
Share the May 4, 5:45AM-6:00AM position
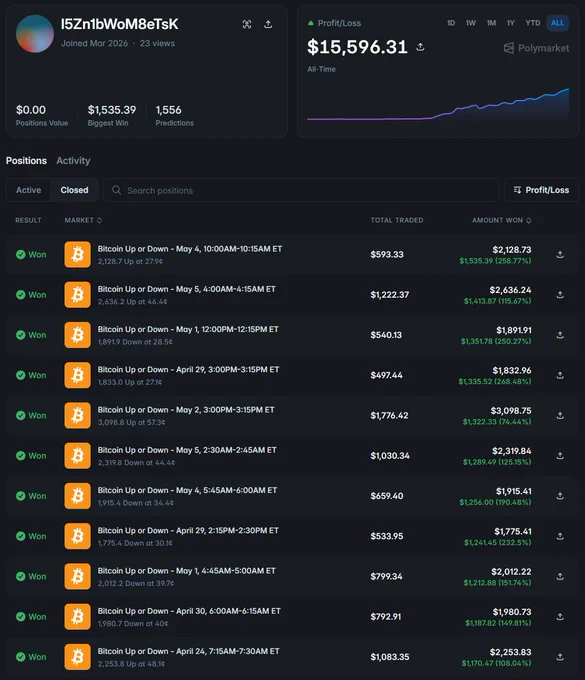560,496
